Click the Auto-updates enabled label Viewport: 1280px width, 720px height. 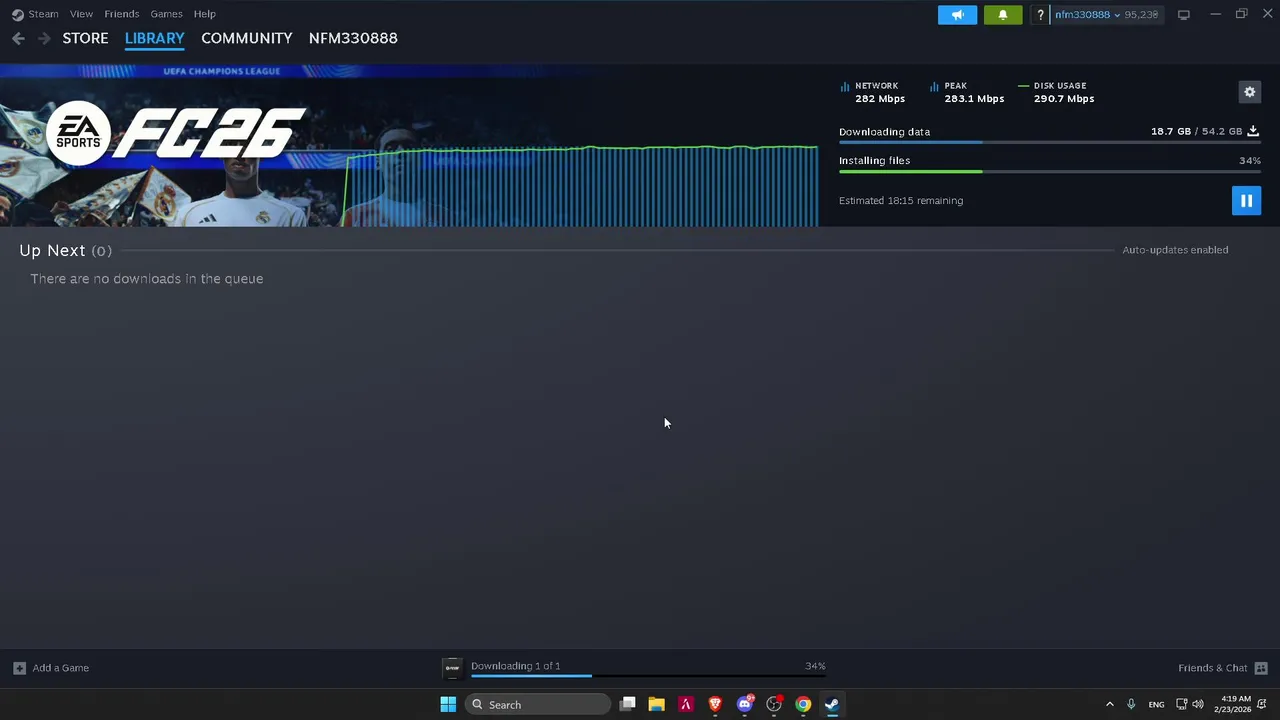click(1175, 250)
